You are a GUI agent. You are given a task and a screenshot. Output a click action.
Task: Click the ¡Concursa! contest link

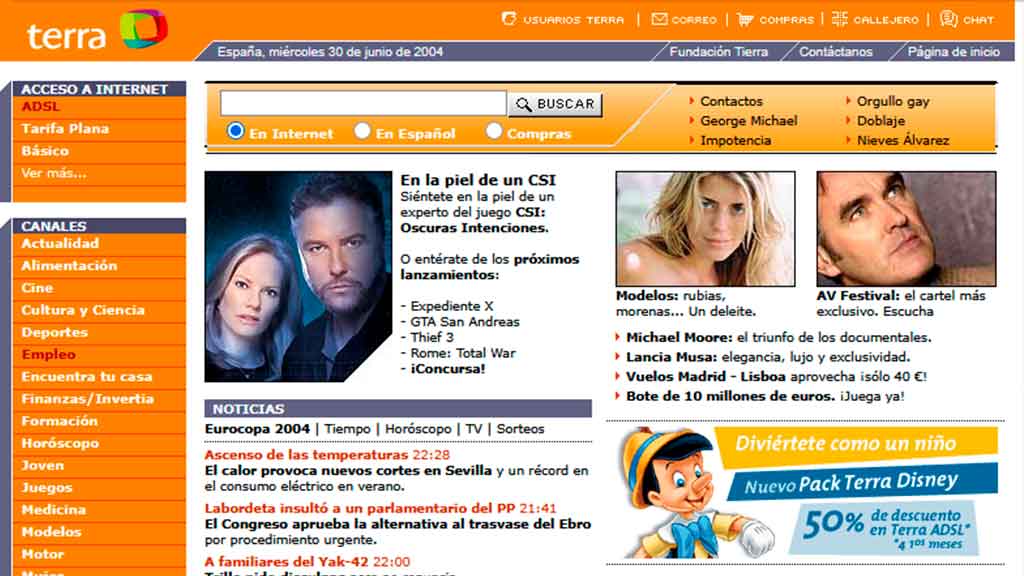click(448, 368)
